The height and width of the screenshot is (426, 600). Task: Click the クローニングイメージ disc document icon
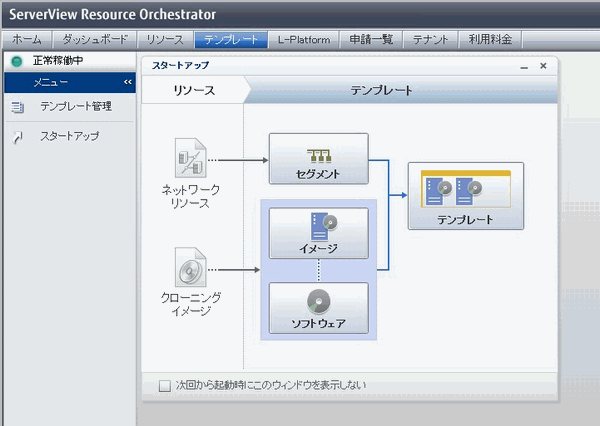coord(191,267)
